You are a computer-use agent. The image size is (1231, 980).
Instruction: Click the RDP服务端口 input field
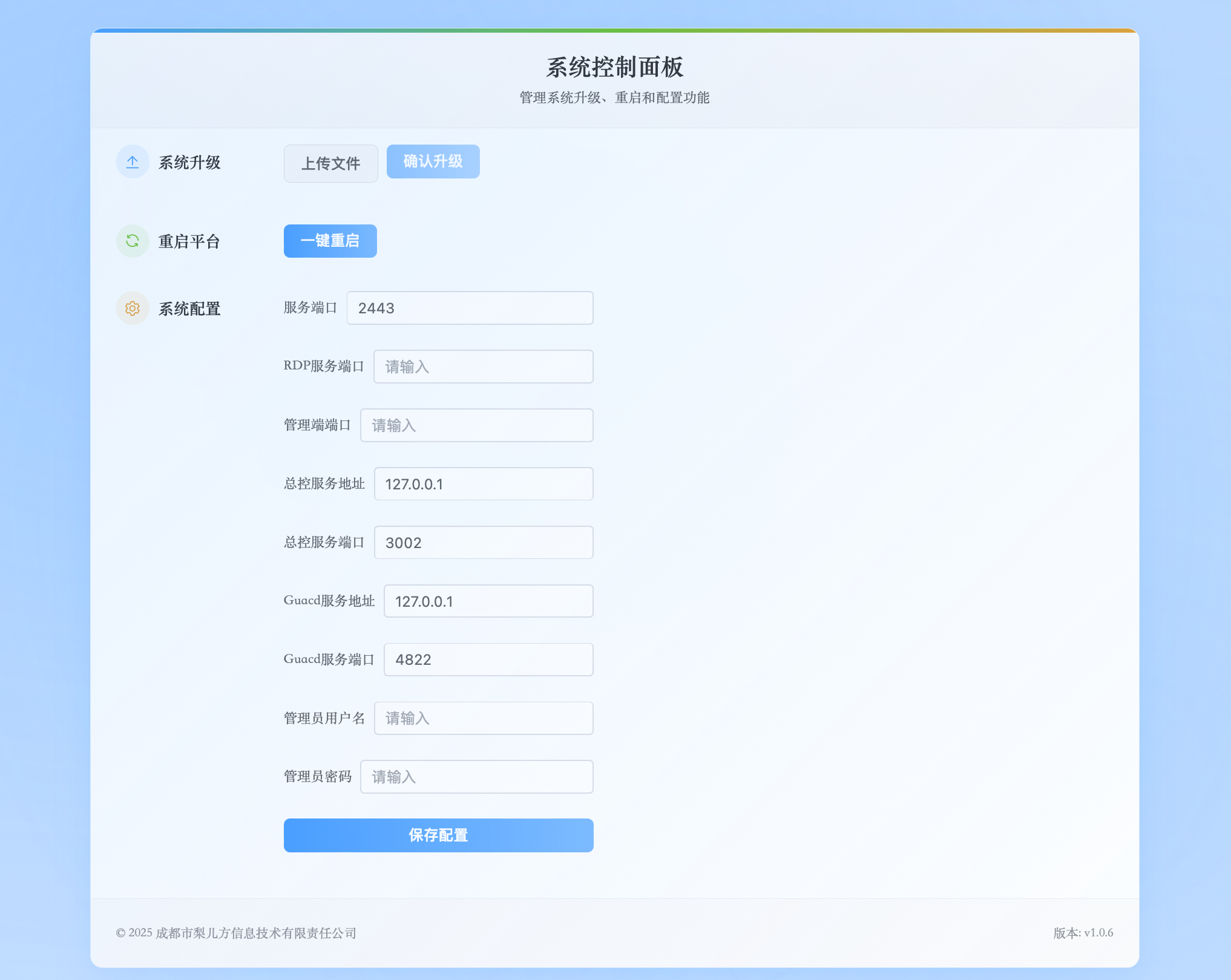click(x=483, y=367)
